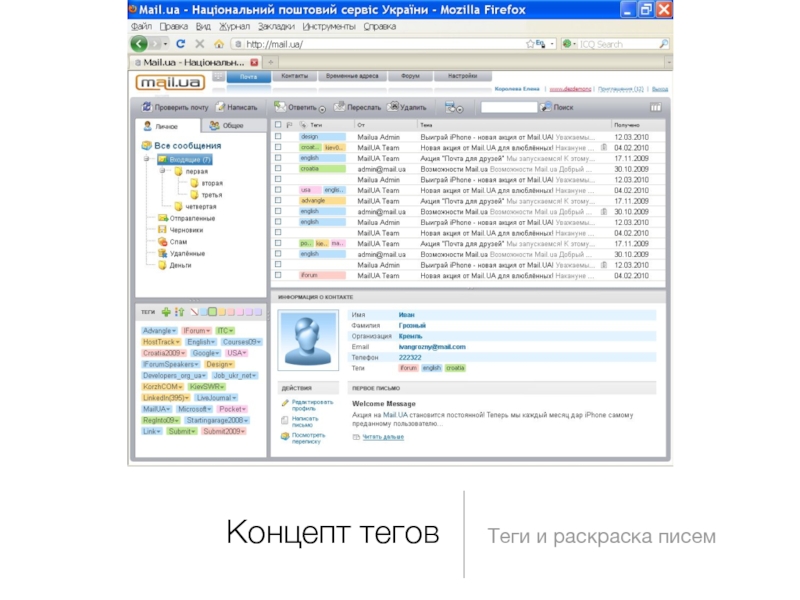
Task: Click the column layout icon in toolbar
Action: 656,107
